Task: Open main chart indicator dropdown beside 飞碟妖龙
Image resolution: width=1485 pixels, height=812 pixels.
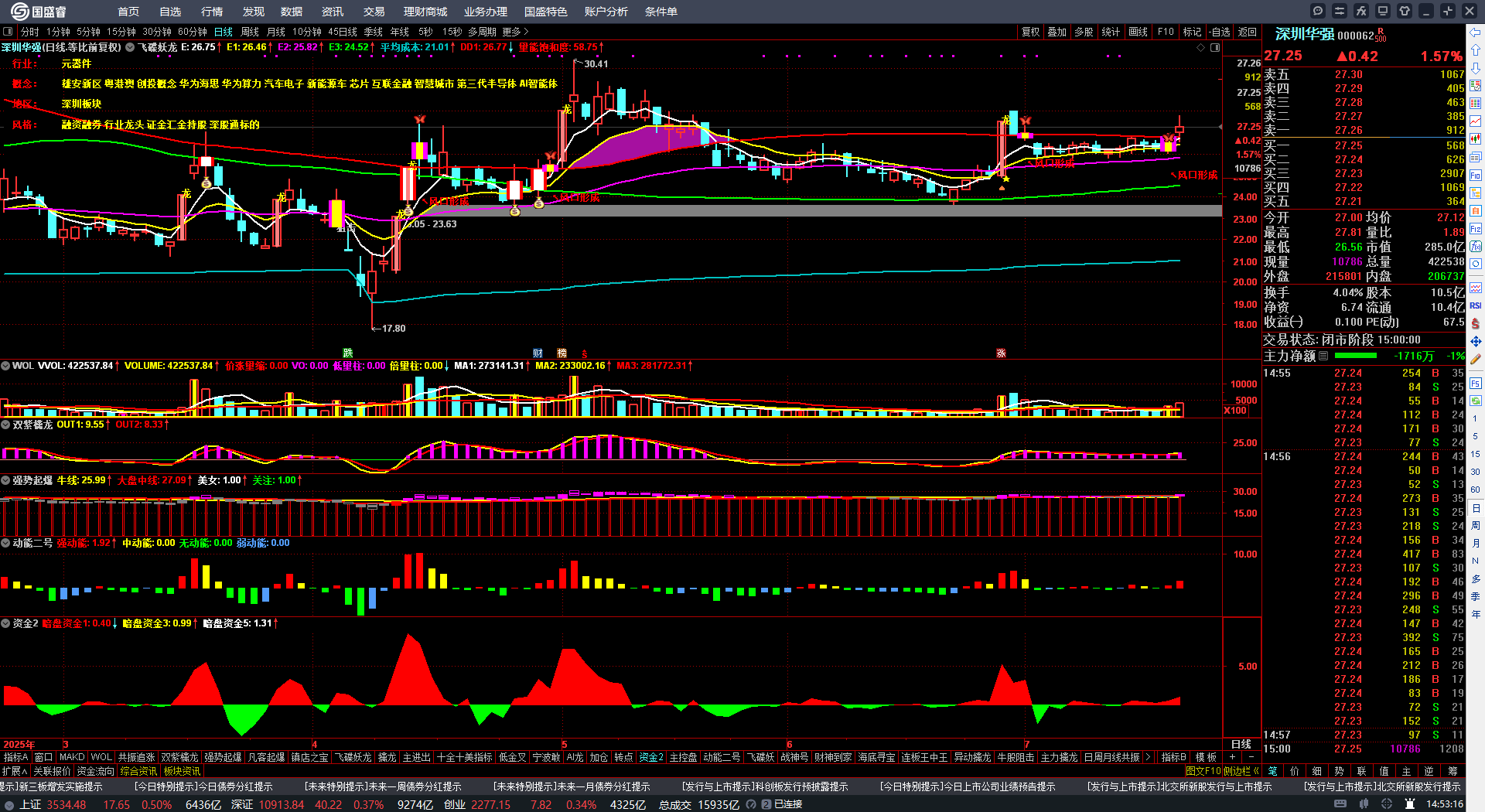Action: tap(131, 47)
